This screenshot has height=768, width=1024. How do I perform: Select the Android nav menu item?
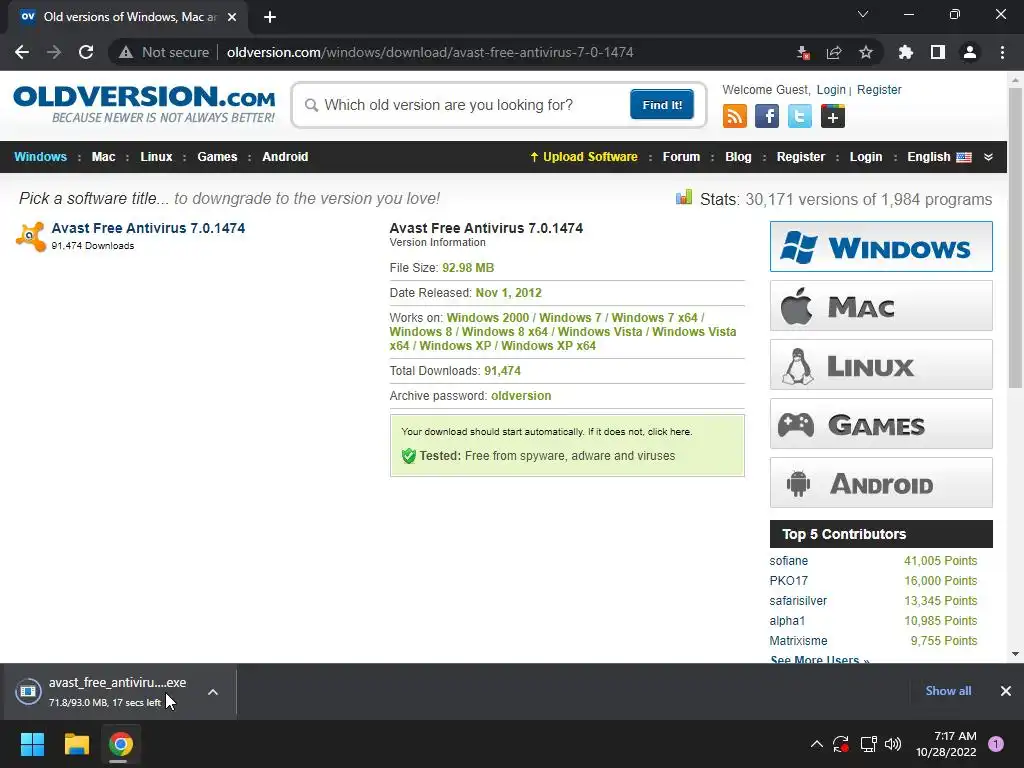pos(285,157)
